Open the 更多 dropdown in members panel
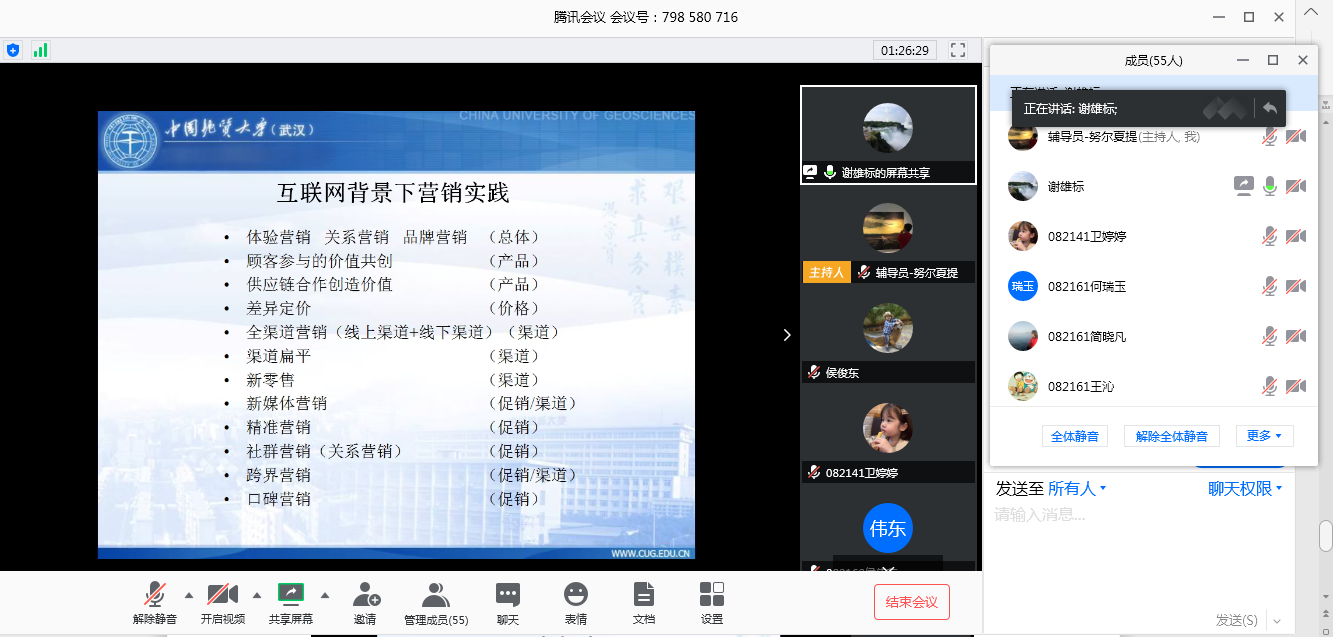This screenshot has width=1333, height=637. (x=1264, y=436)
